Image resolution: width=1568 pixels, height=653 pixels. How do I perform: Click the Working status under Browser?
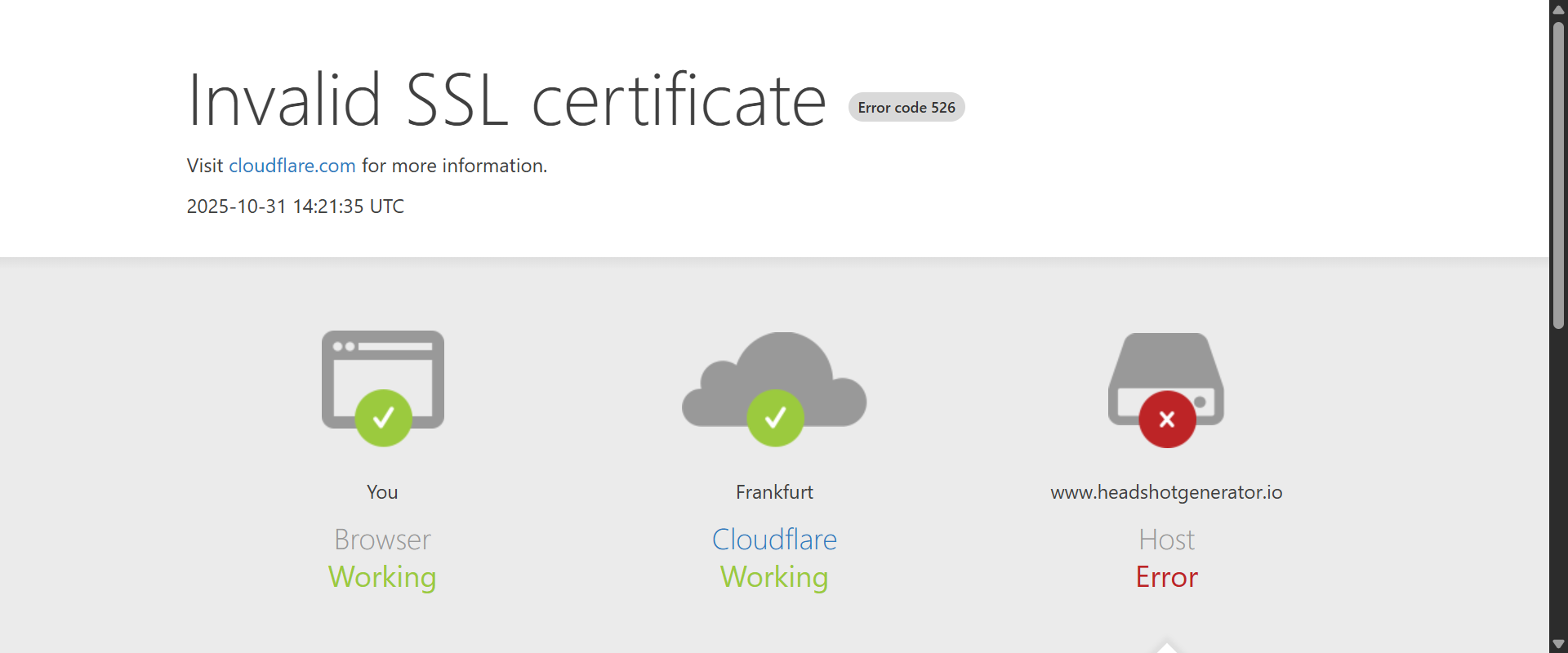click(382, 577)
